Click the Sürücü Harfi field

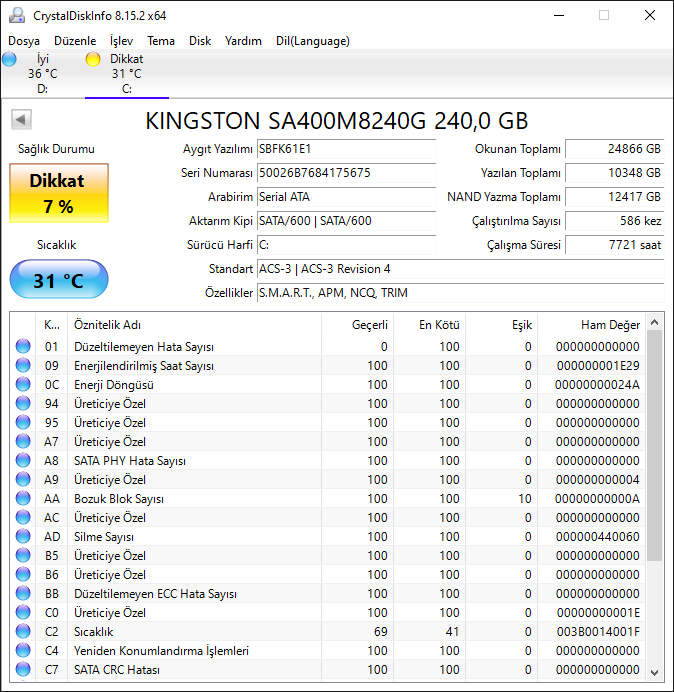click(346, 244)
